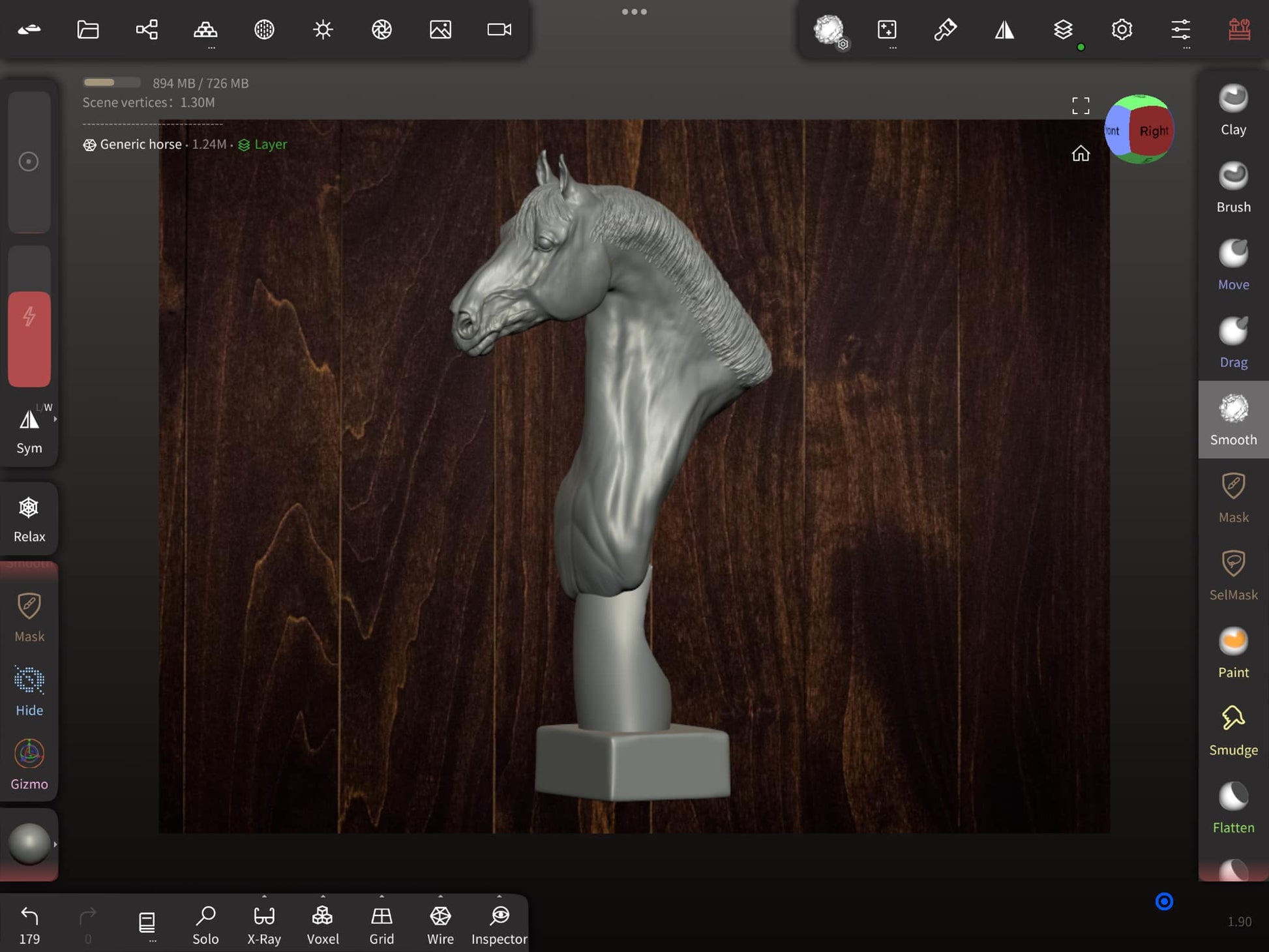
Task: Open the camera settings icon
Action: [x=499, y=30]
